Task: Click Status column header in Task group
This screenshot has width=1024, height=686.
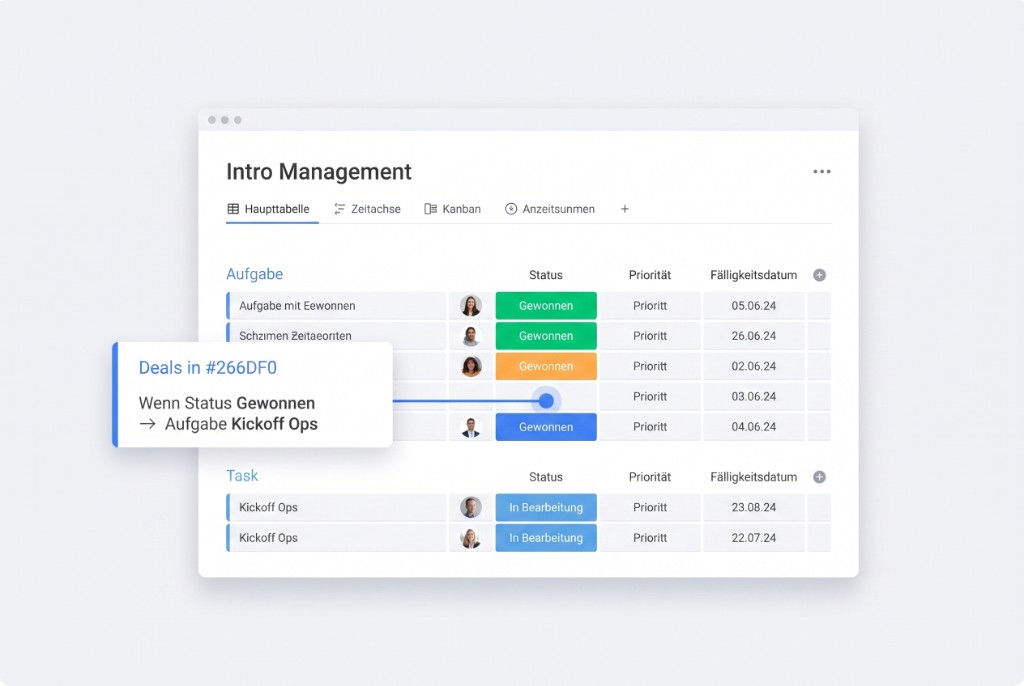Action: point(546,477)
